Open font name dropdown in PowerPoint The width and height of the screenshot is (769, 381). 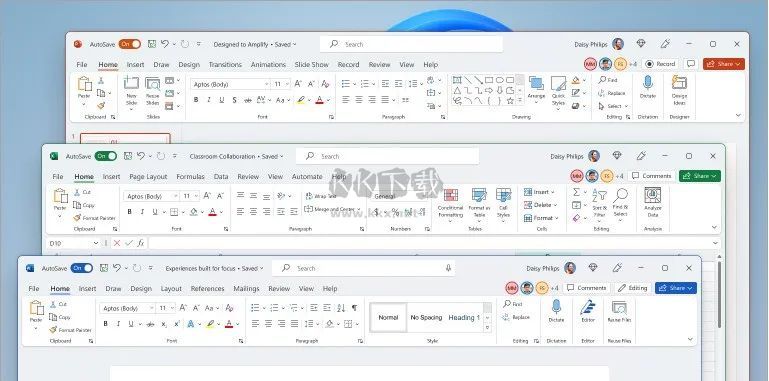pyautogui.click(x=266, y=84)
